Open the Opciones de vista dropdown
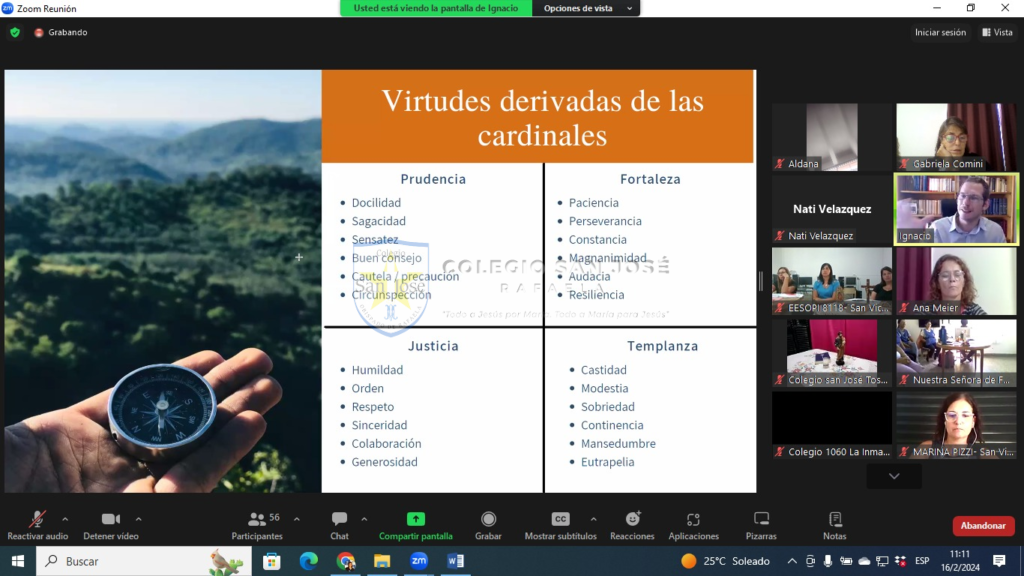This screenshot has height=576, width=1024. pos(587,8)
